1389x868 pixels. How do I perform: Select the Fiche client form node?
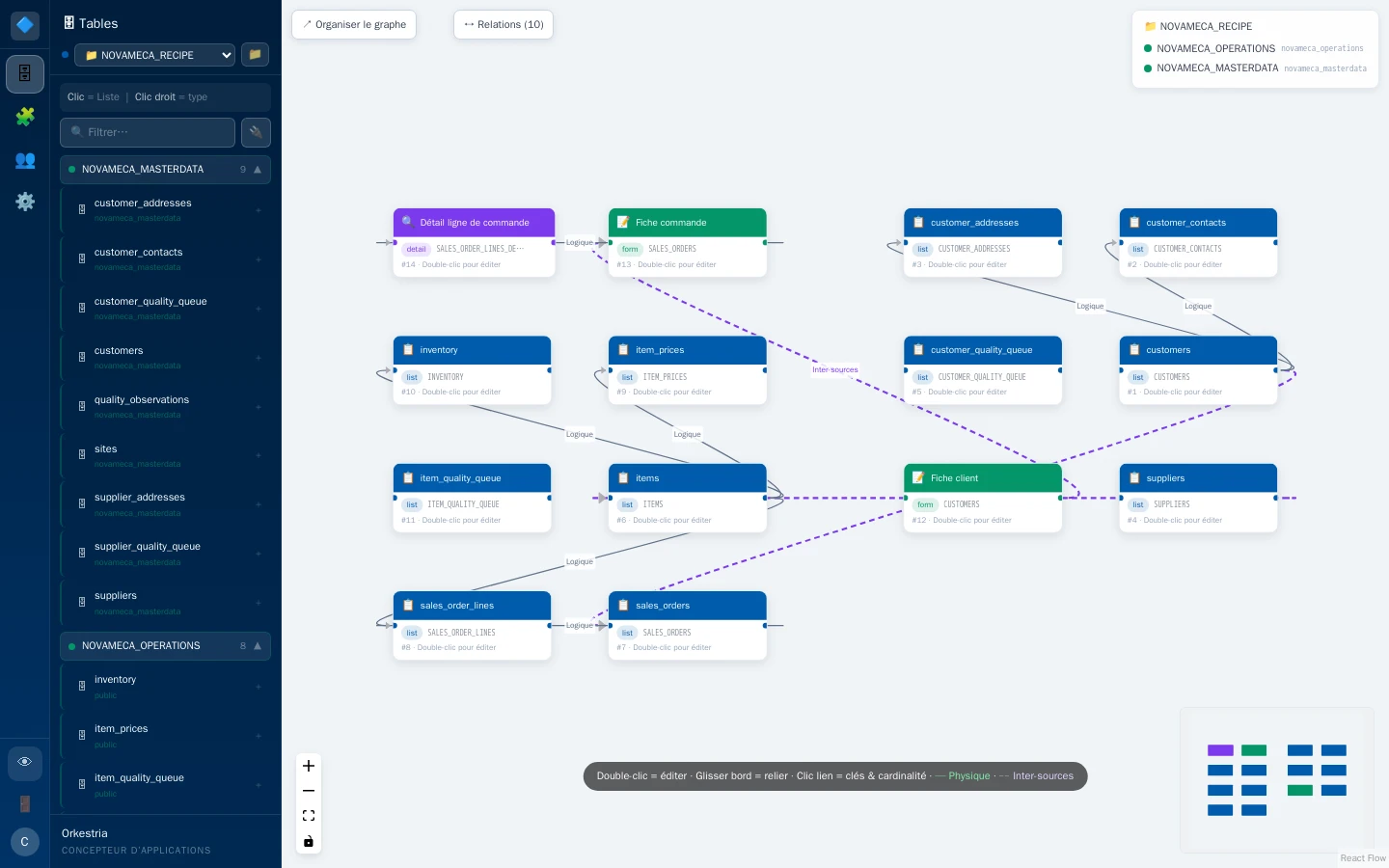tap(983, 499)
